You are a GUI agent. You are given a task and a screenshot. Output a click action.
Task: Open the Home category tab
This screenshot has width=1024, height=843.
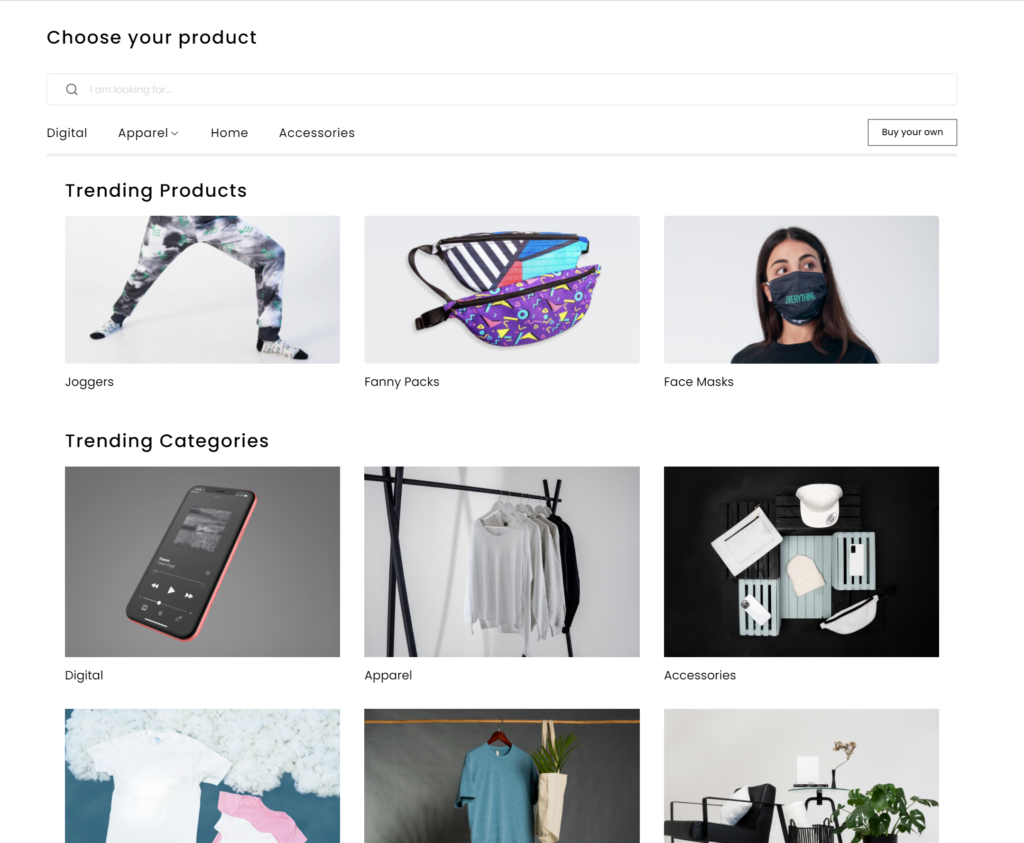[x=229, y=133]
